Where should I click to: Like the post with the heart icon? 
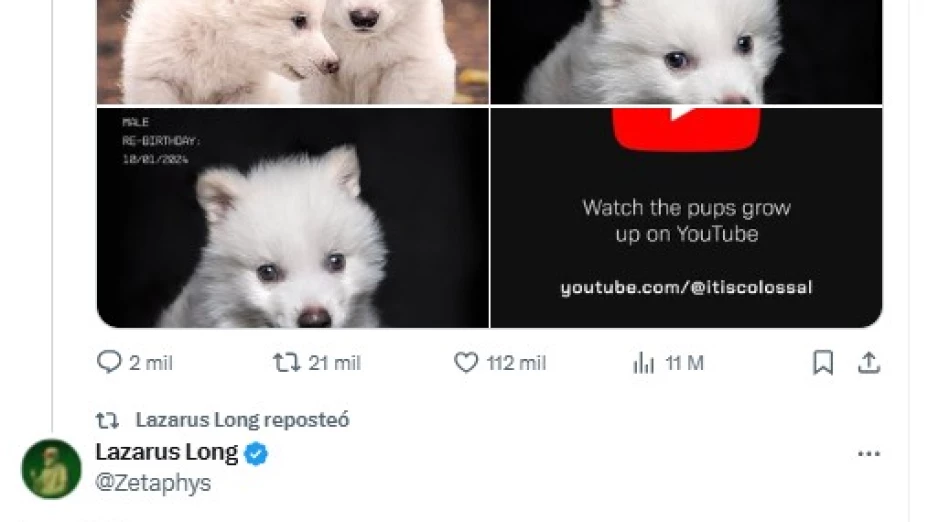(x=466, y=362)
